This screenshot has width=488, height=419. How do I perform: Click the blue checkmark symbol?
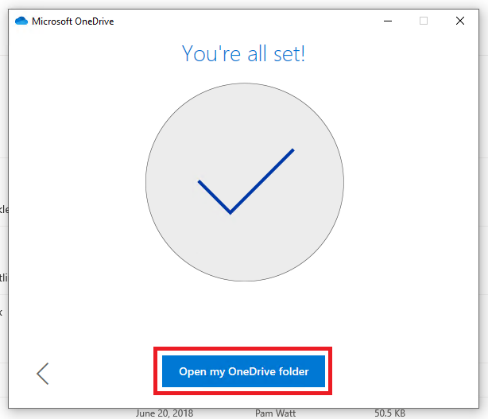[246, 181]
